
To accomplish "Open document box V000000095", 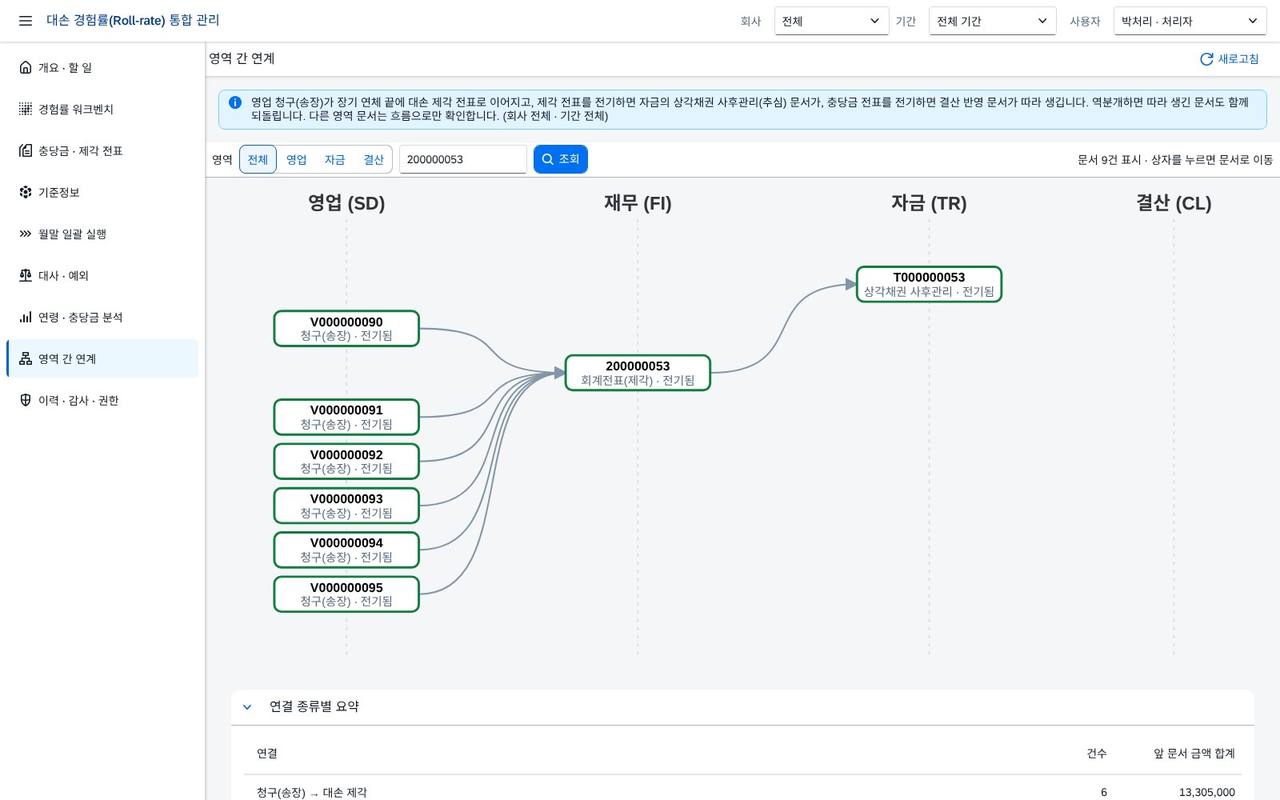I will (x=346, y=594).
